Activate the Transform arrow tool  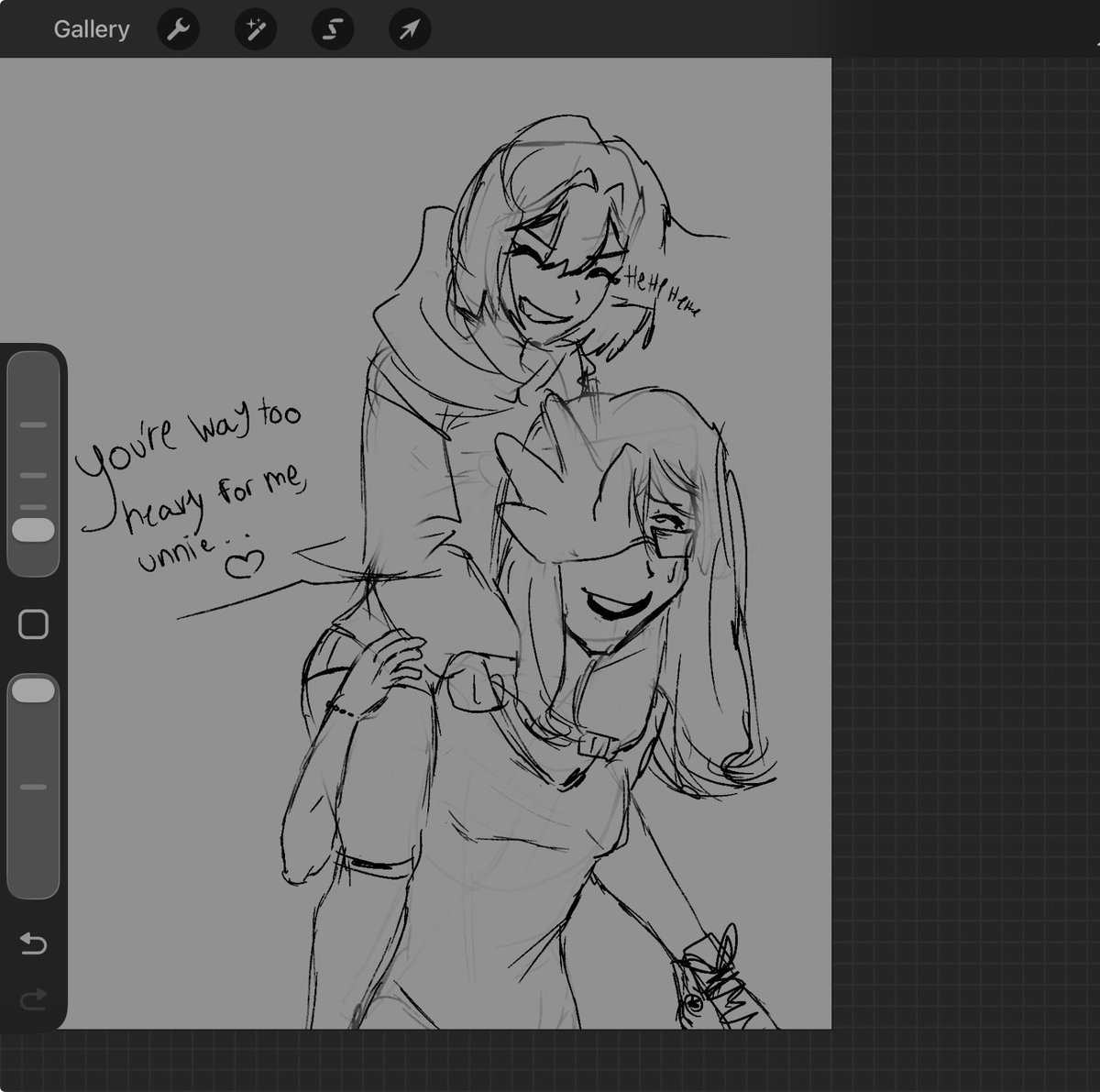(409, 29)
